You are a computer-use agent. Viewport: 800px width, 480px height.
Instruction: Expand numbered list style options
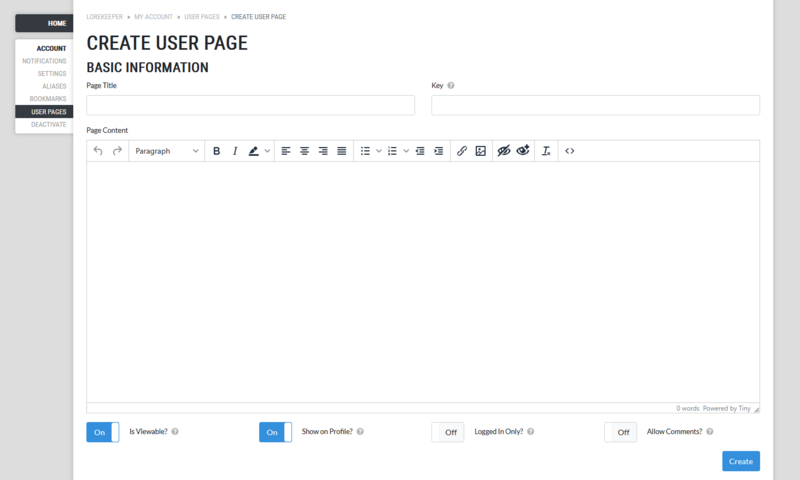point(406,151)
